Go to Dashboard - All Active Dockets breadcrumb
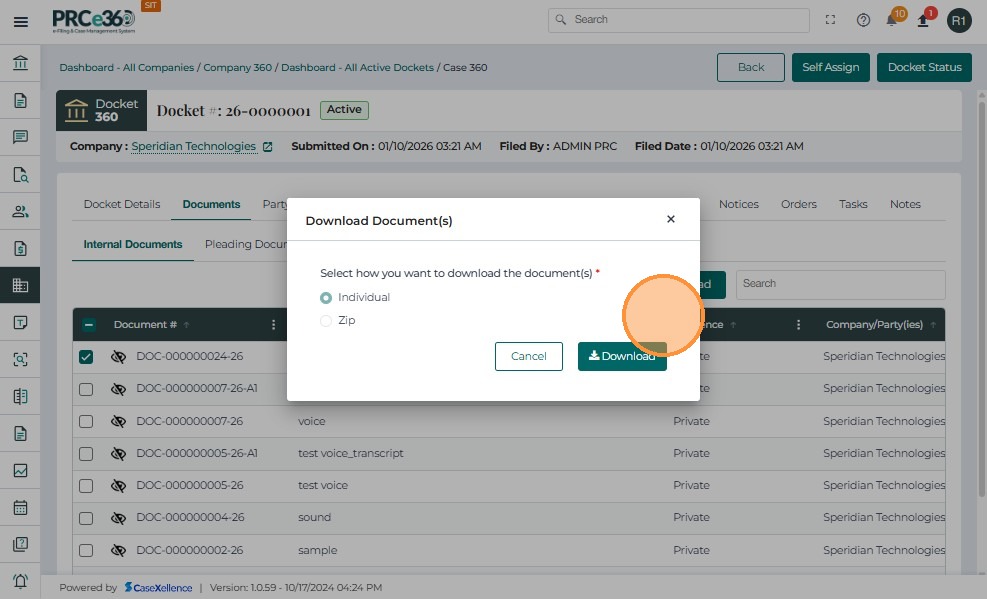Viewport: 987px width, 599px height. 358,68
